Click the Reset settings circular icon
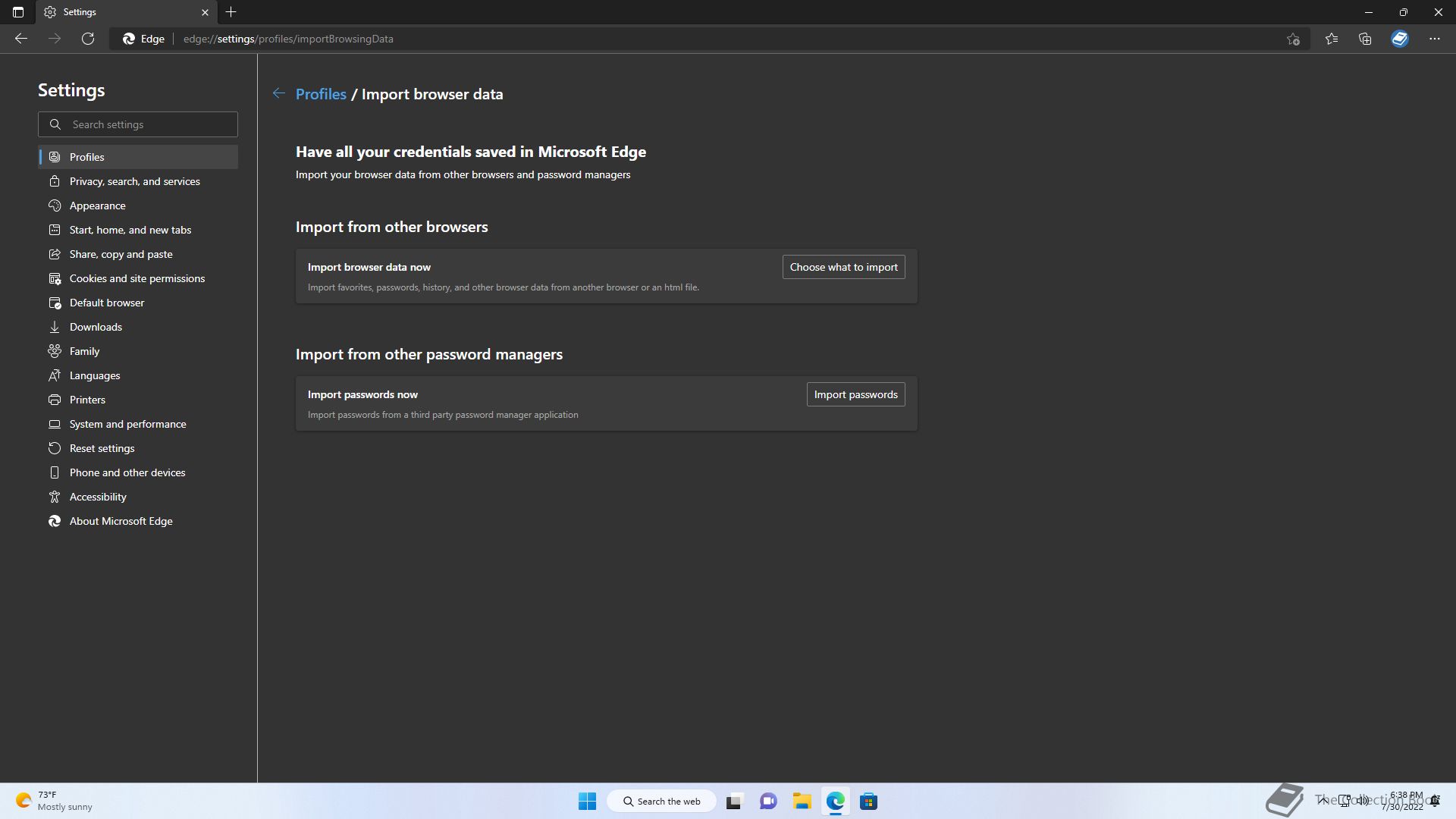1456x819 pixels. click(55, 448)
